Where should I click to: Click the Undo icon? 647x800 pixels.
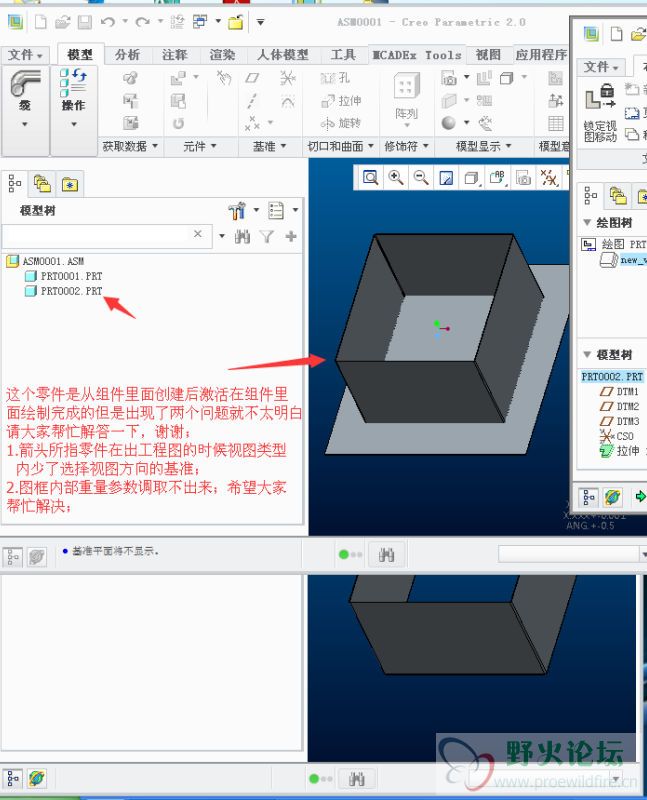click(x=108, y=22)
